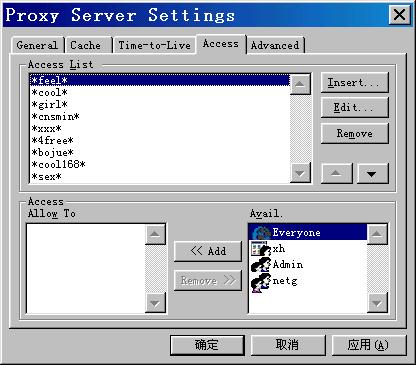Cancel with the 取消 button

point(288,345)
